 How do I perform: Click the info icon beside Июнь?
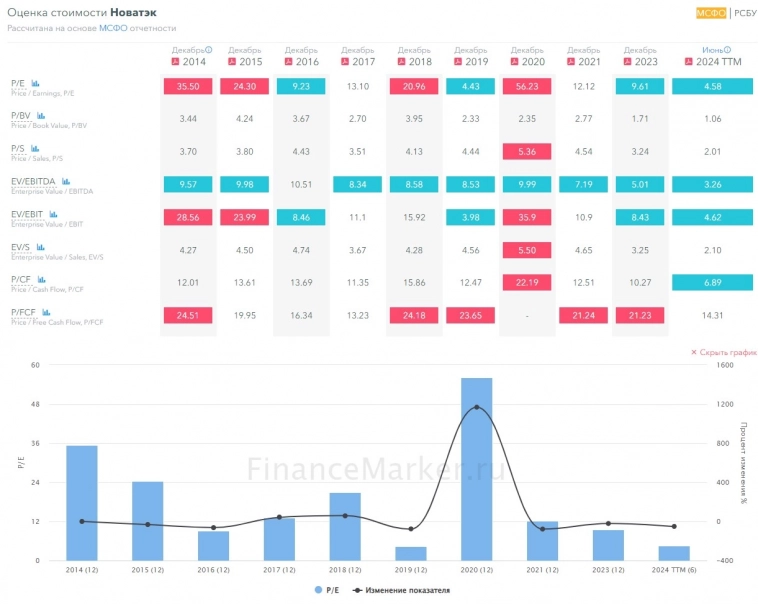pyautogui.click(x=728, y=49)
